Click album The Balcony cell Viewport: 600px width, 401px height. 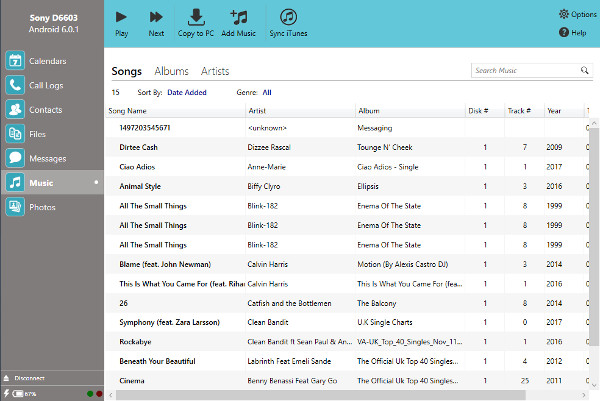(377, 303)
